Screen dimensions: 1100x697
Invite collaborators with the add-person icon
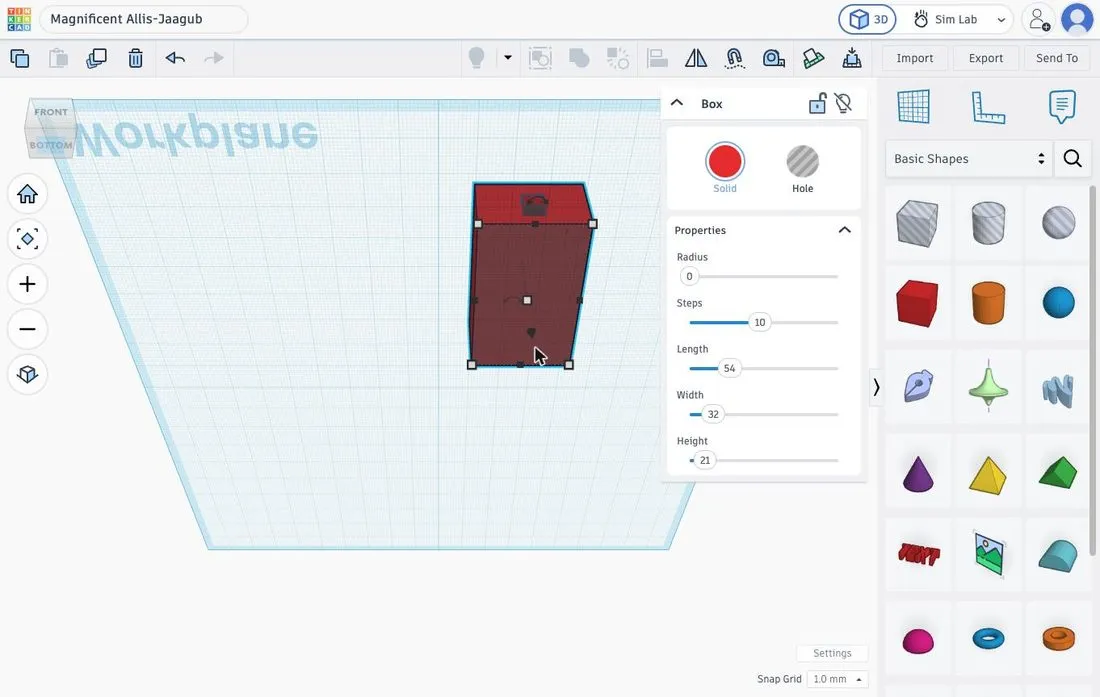[x=1038, y=20]
